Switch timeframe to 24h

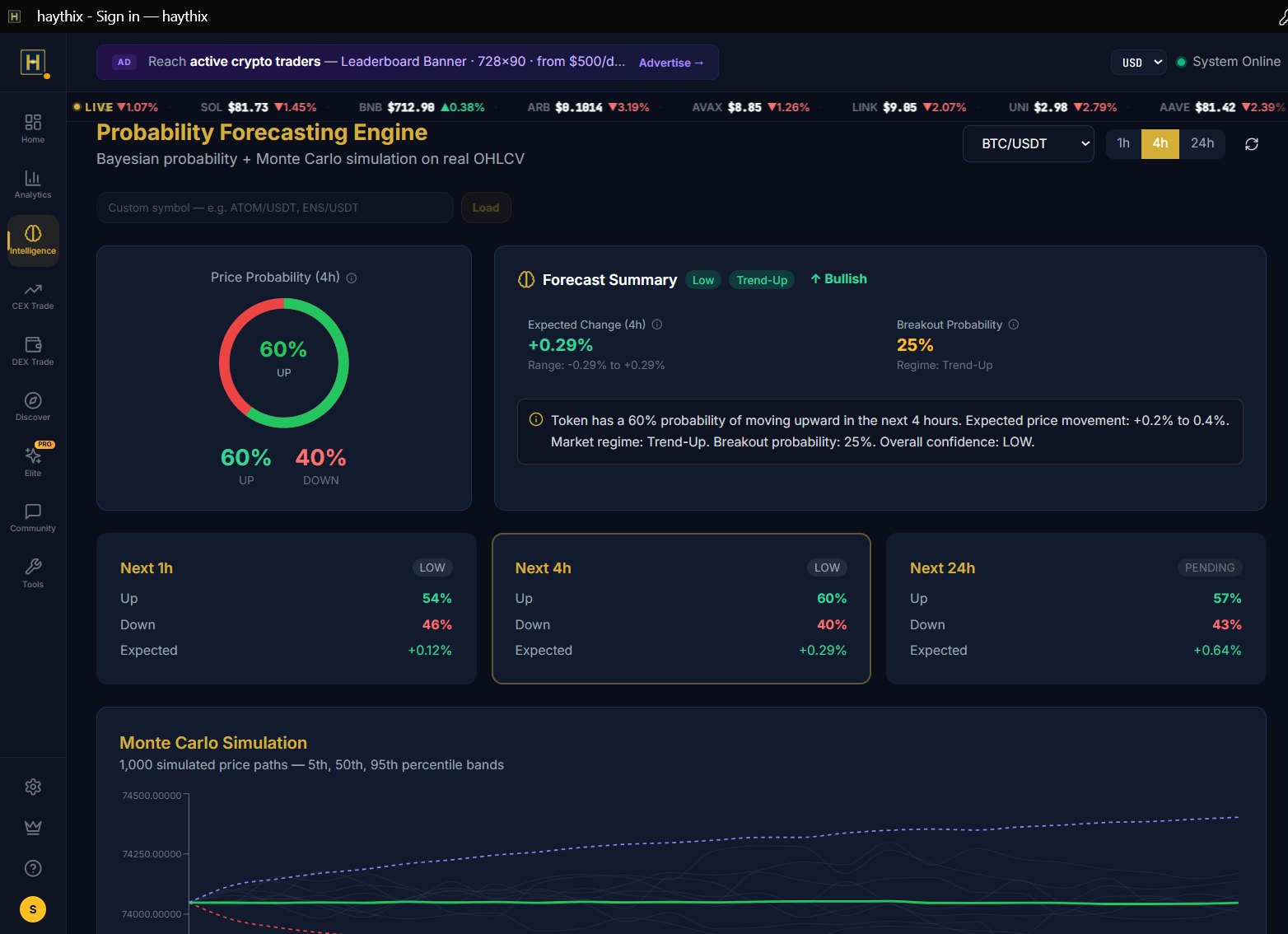click(x=1202, y=143)
